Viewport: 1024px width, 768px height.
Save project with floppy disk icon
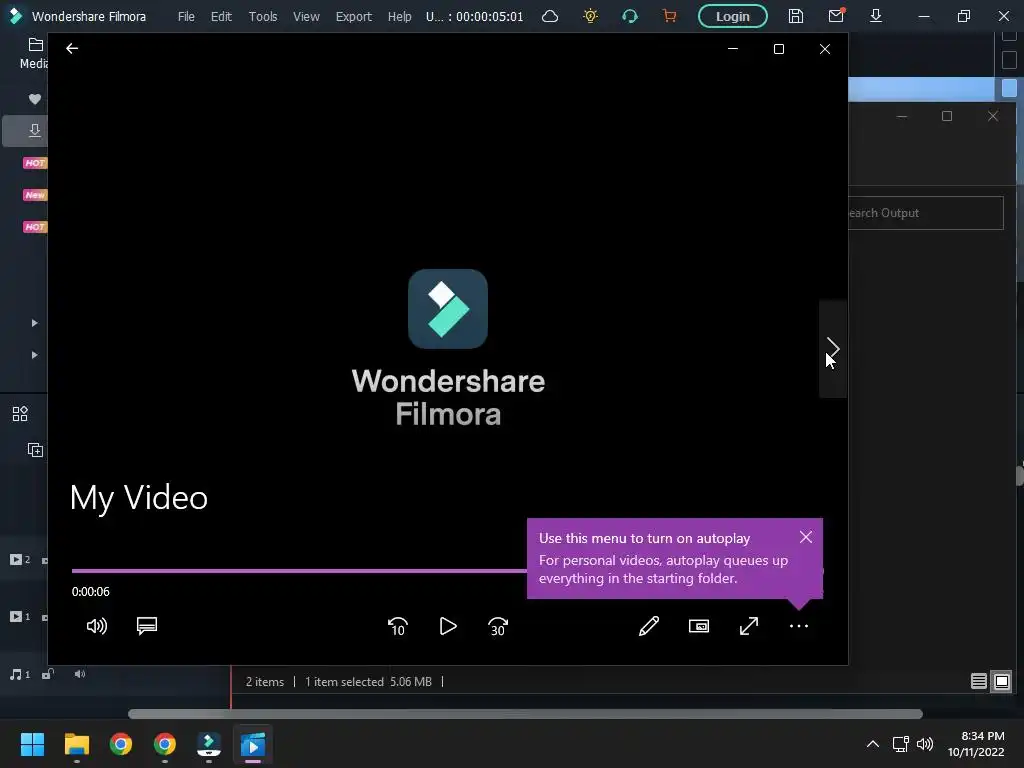click(x=795, y=16)
